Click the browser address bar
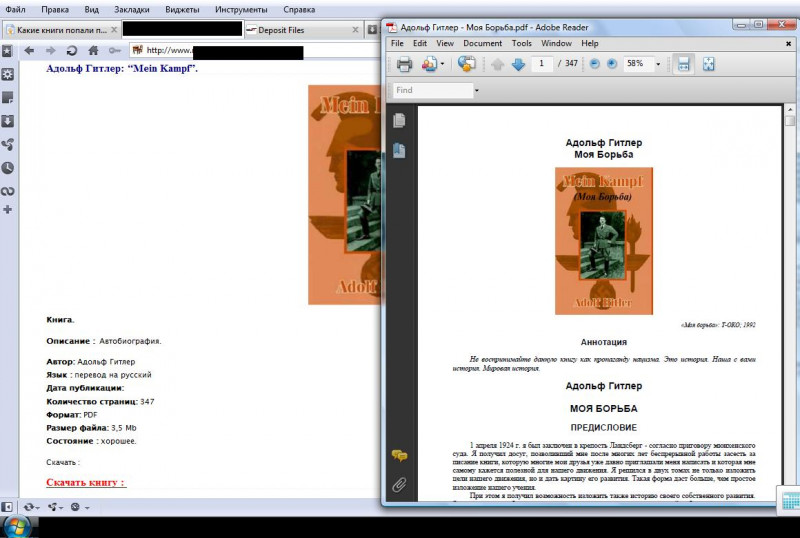This screenshot has height=538, width=800. [x=255, y=50]
